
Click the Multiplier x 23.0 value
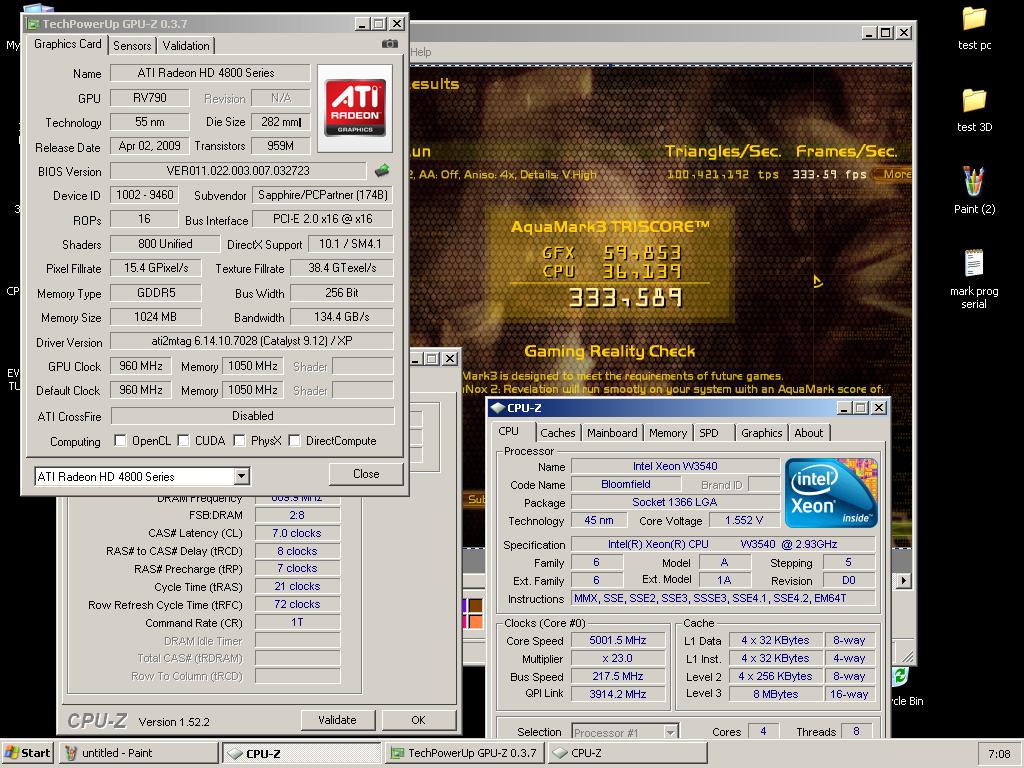point(618,658)
